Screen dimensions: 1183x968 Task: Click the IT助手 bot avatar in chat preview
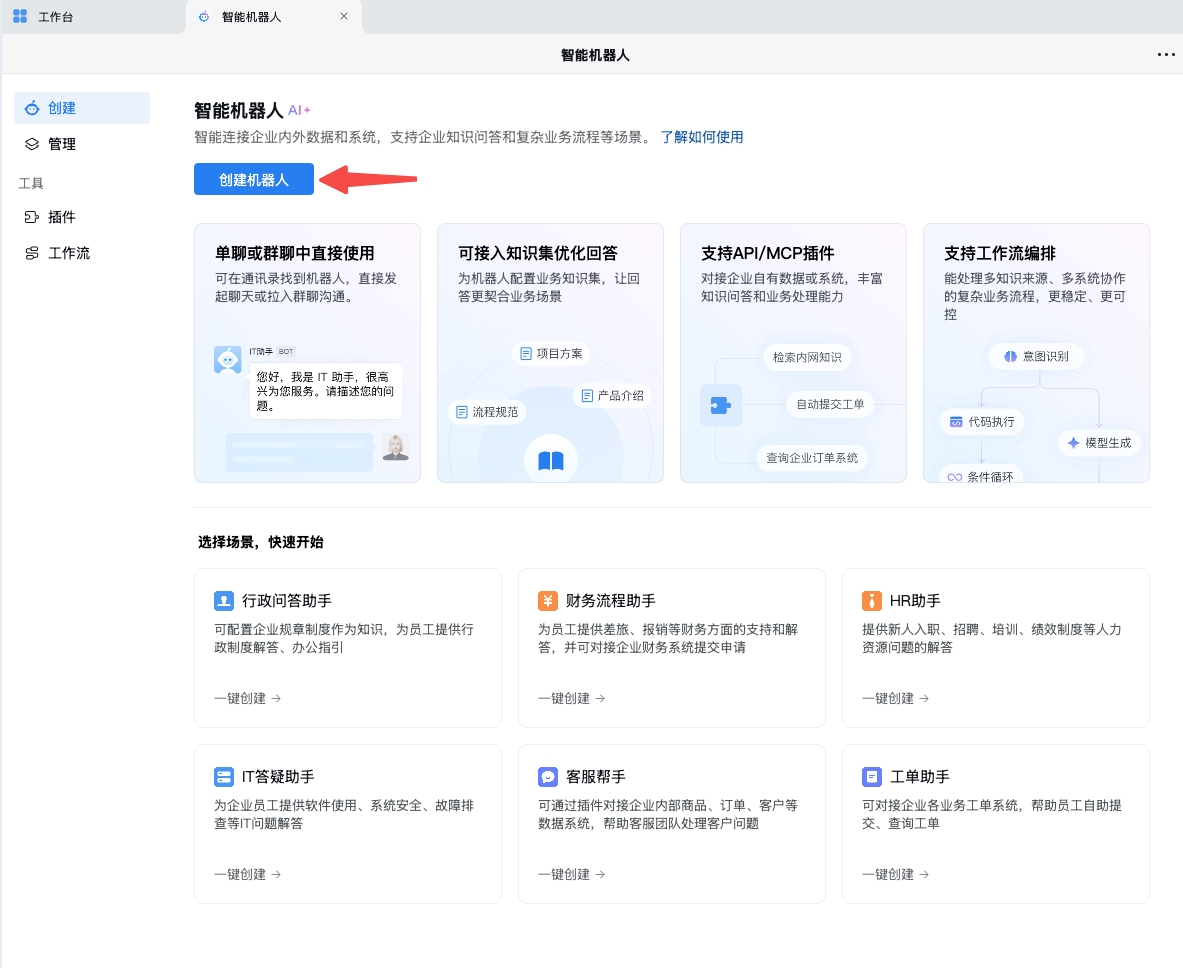point(227,359)
